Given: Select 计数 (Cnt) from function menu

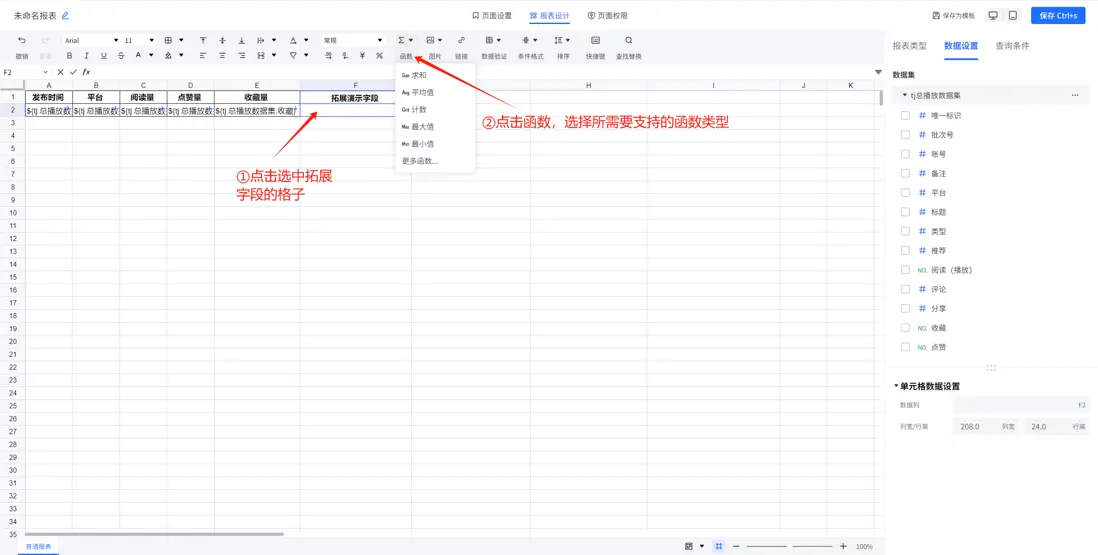Looking at the screenshot, I should click(435, 109).
